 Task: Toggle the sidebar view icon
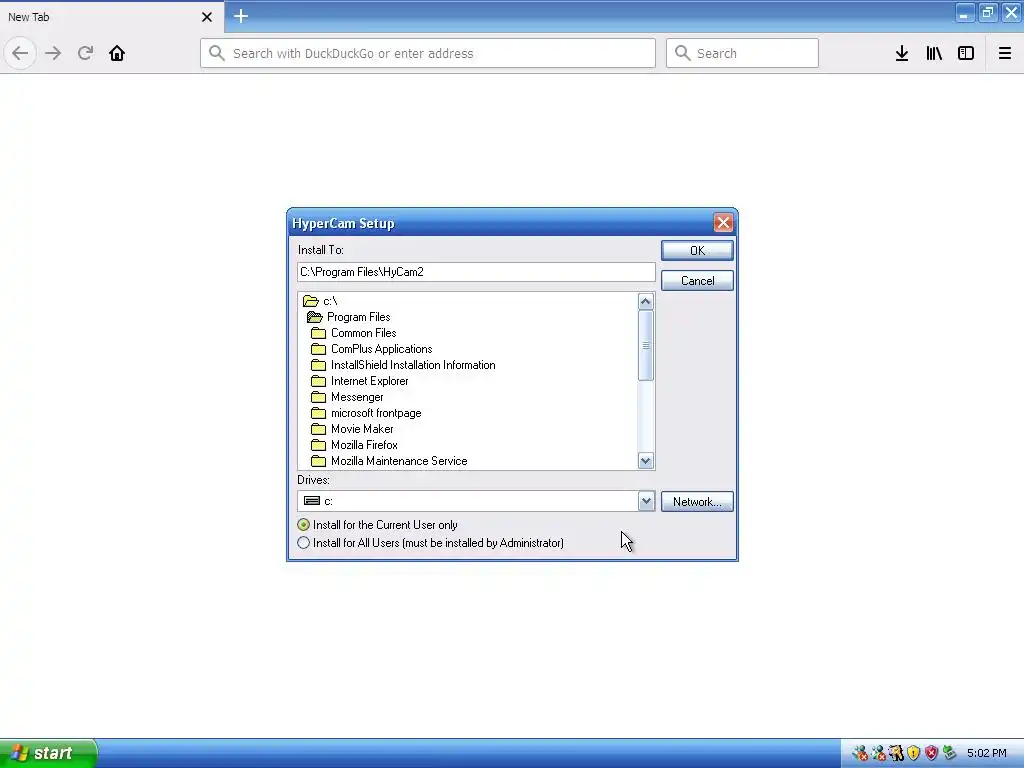(x=966, y=53)
